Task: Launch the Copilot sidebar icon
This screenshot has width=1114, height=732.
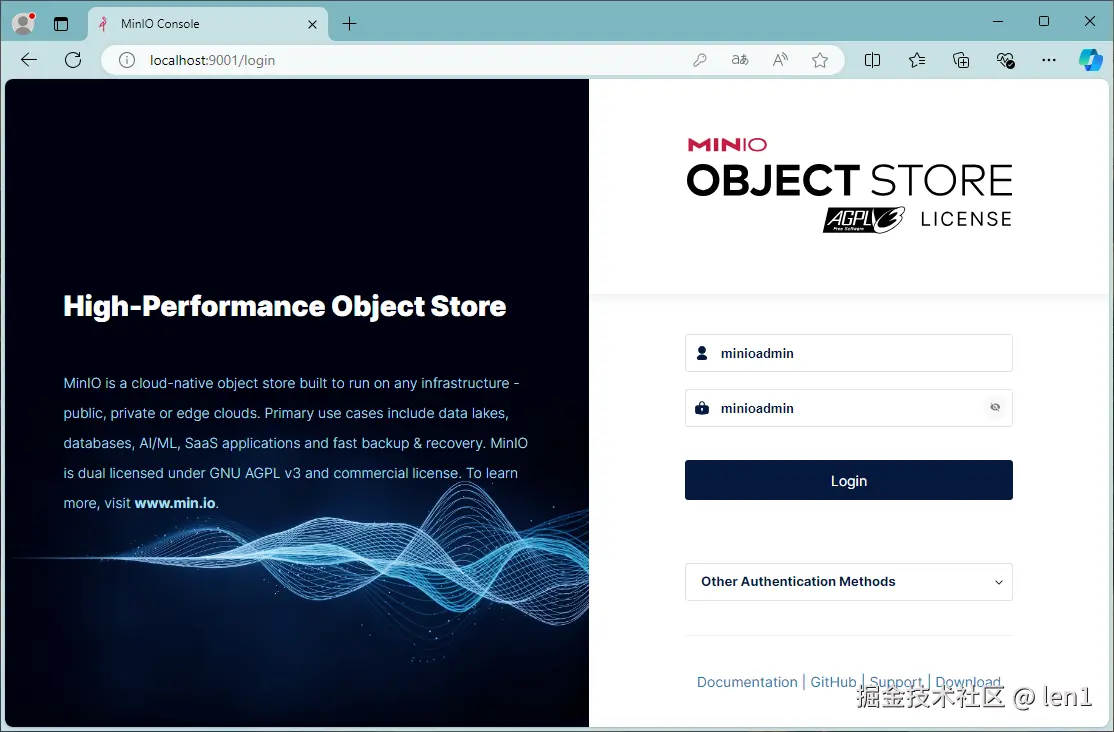Action: [x=1091, y=60]
